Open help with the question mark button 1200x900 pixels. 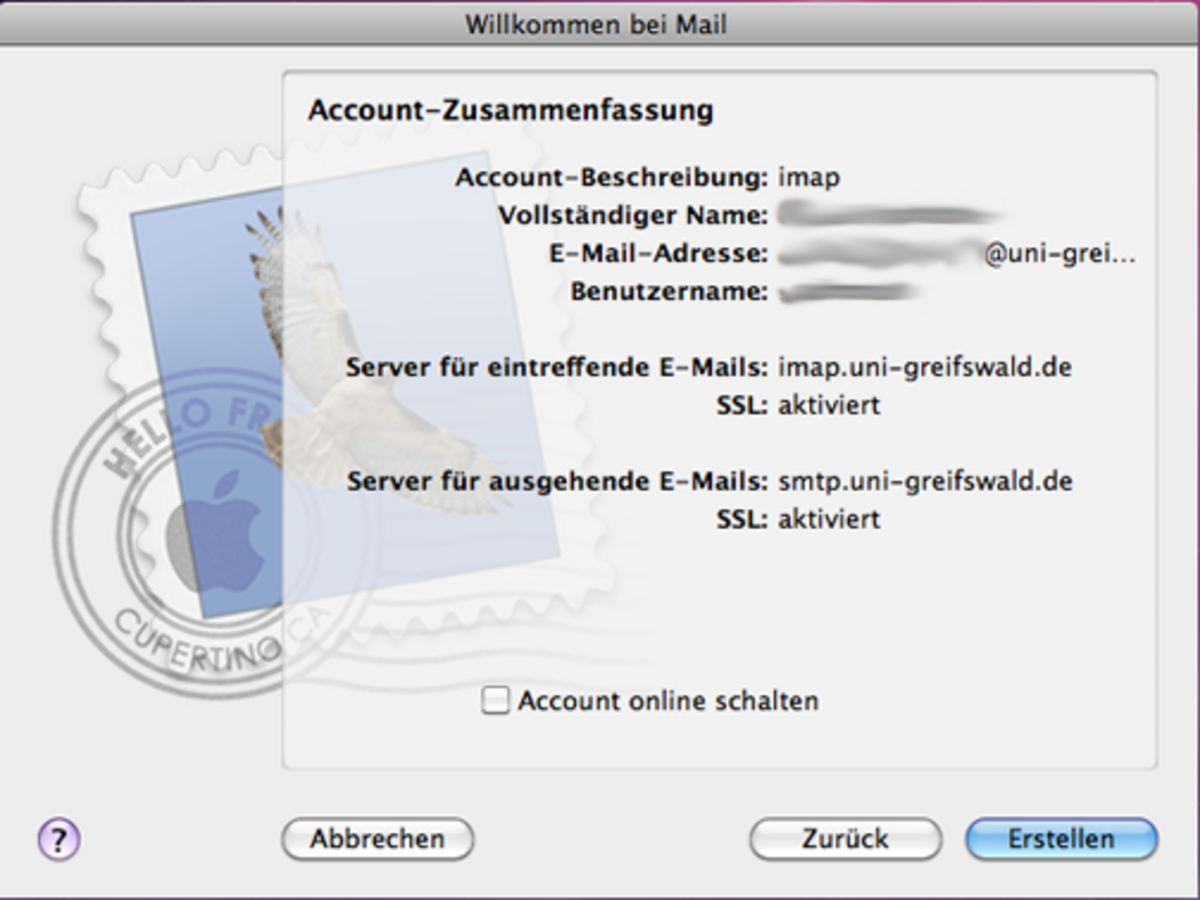pos(59,839)
